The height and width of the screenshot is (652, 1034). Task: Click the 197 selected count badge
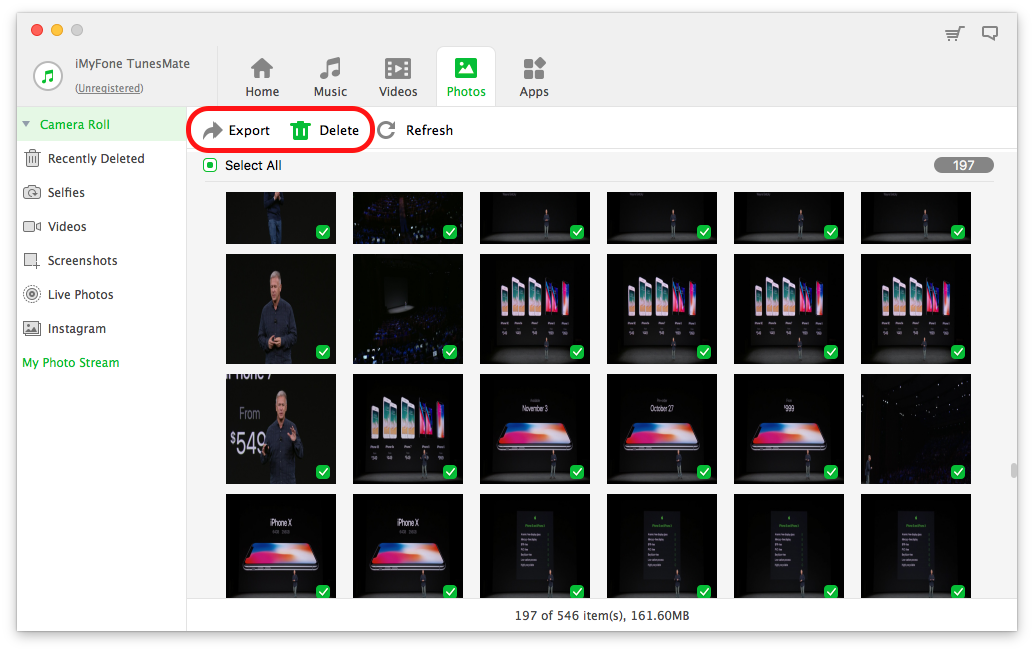tap(963, 165)
